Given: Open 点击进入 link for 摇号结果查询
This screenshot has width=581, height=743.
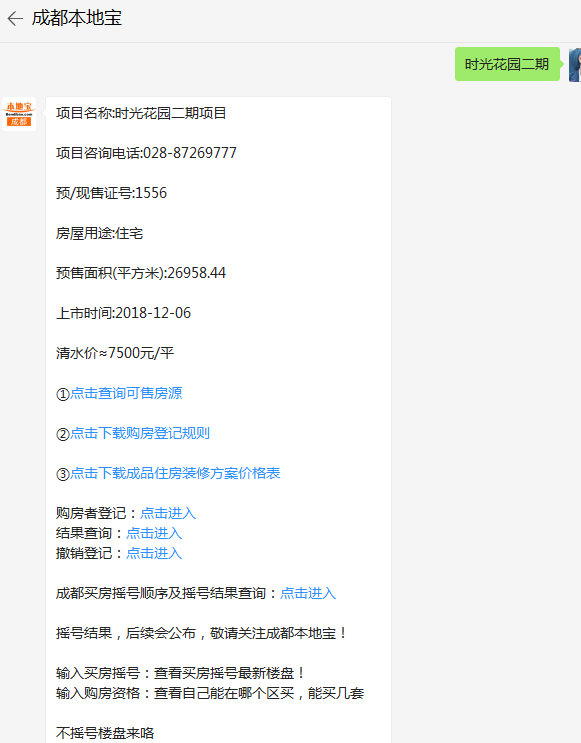Looking at the screenshot, I should tap(308, 593).
